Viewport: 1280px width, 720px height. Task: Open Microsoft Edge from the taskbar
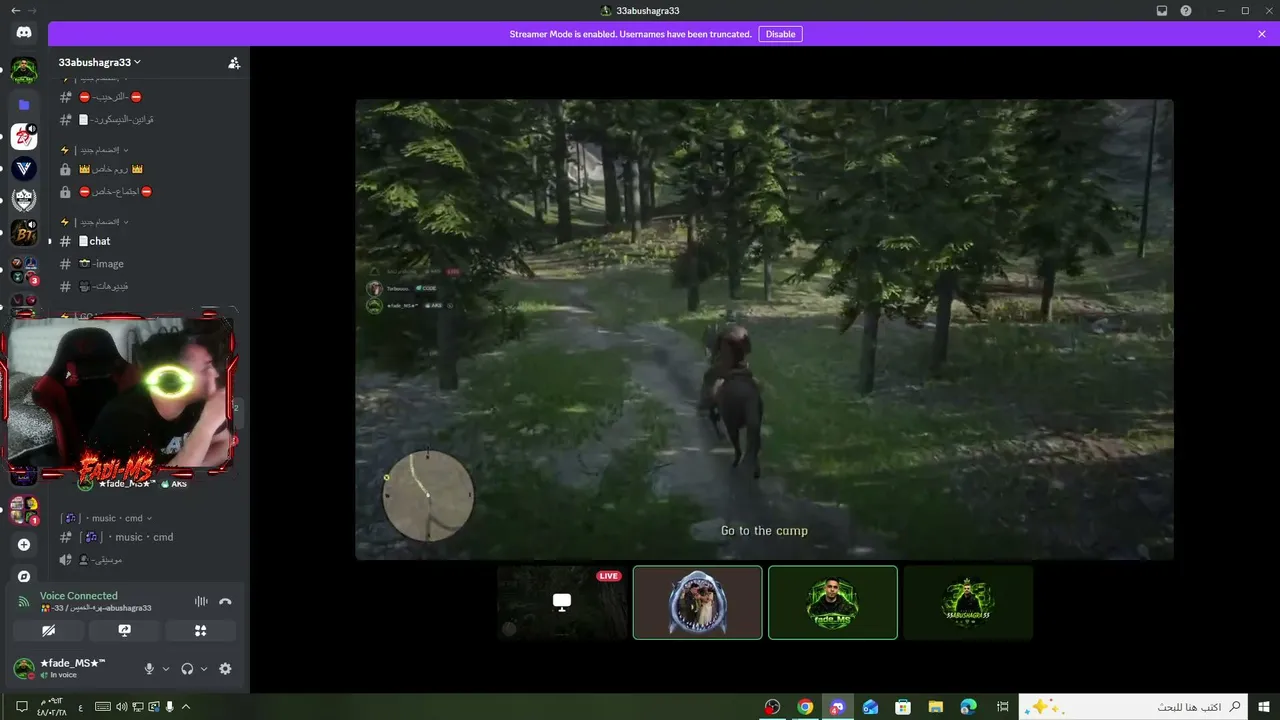pyautogui.click(x=968, y=707)
